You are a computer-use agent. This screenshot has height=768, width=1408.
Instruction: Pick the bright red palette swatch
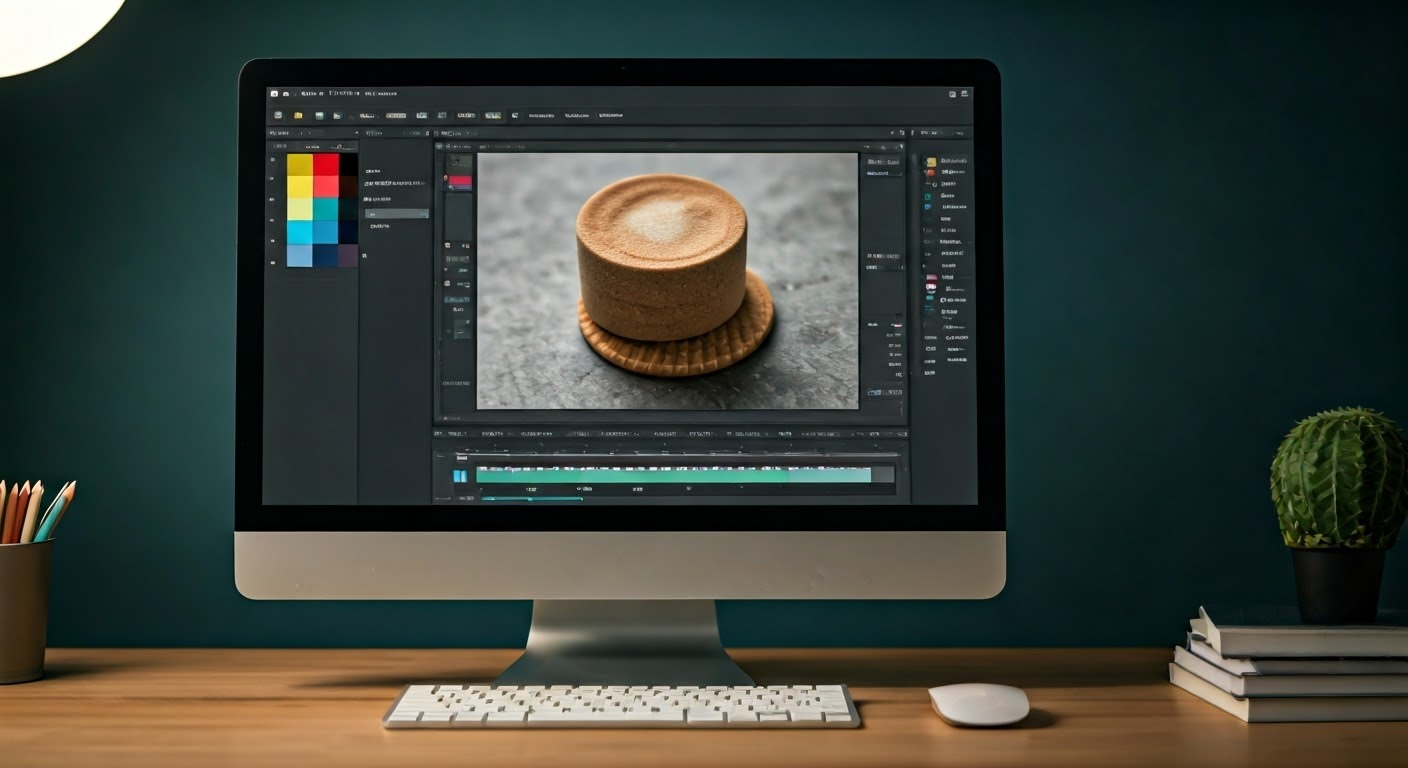pos(326,165)
